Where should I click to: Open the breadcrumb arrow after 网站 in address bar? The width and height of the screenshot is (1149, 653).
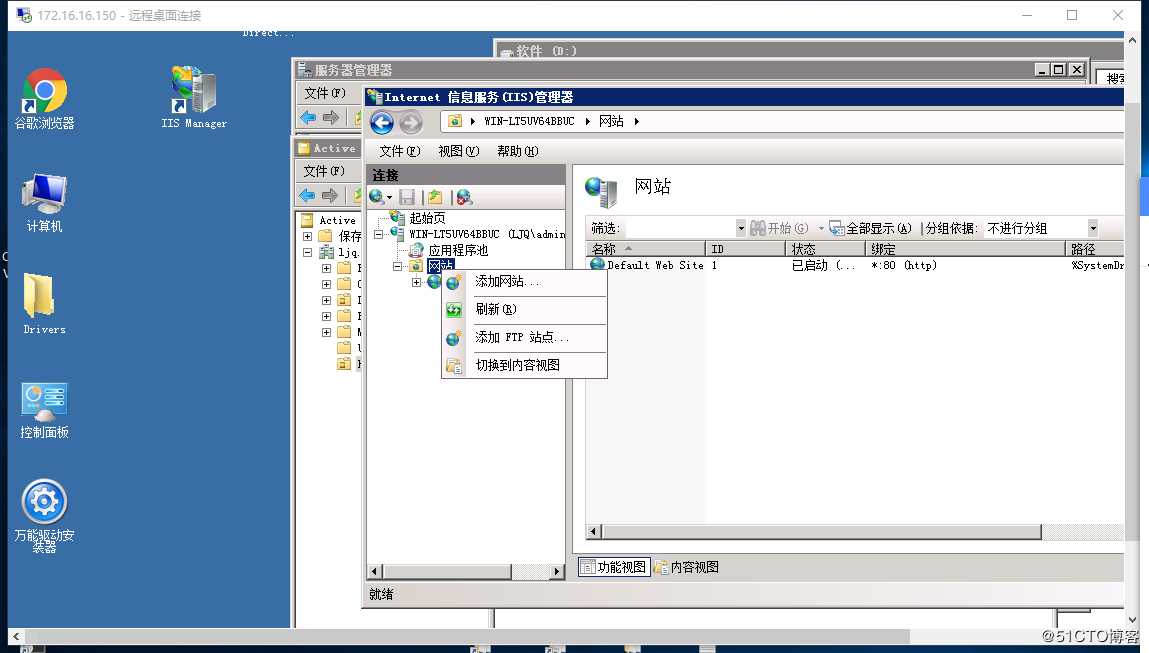[x=637, y=122]
